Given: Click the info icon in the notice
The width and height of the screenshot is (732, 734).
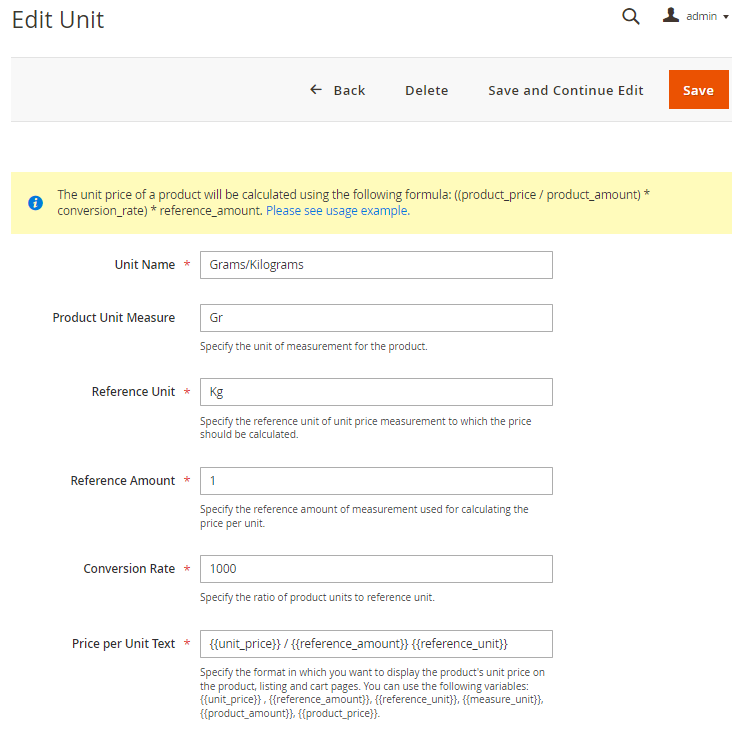Looking at the screenshot, I should 36,203.
